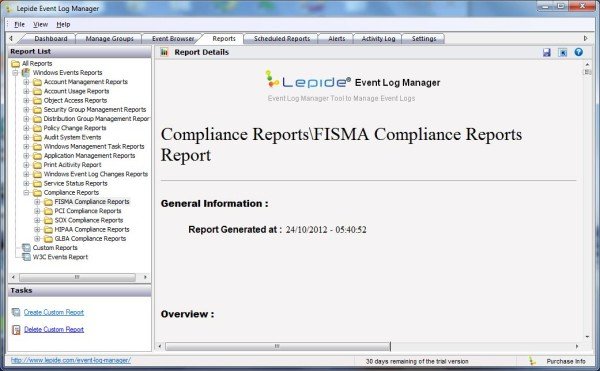Click the Create Custom Report link
The width and height of the screenshot is (600, 371).
[x=54, y=312]
